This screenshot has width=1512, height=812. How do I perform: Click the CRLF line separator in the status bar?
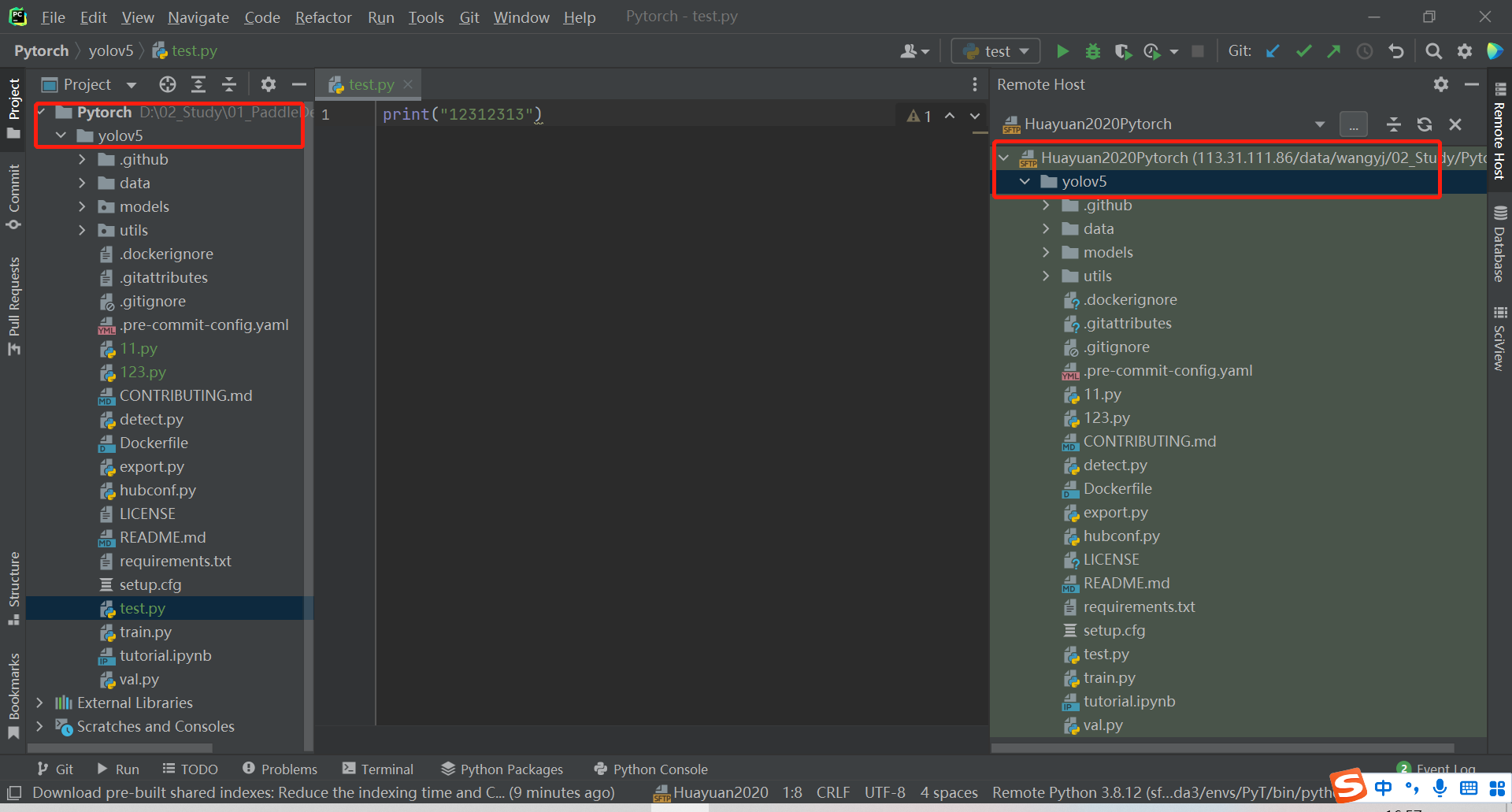832,792
